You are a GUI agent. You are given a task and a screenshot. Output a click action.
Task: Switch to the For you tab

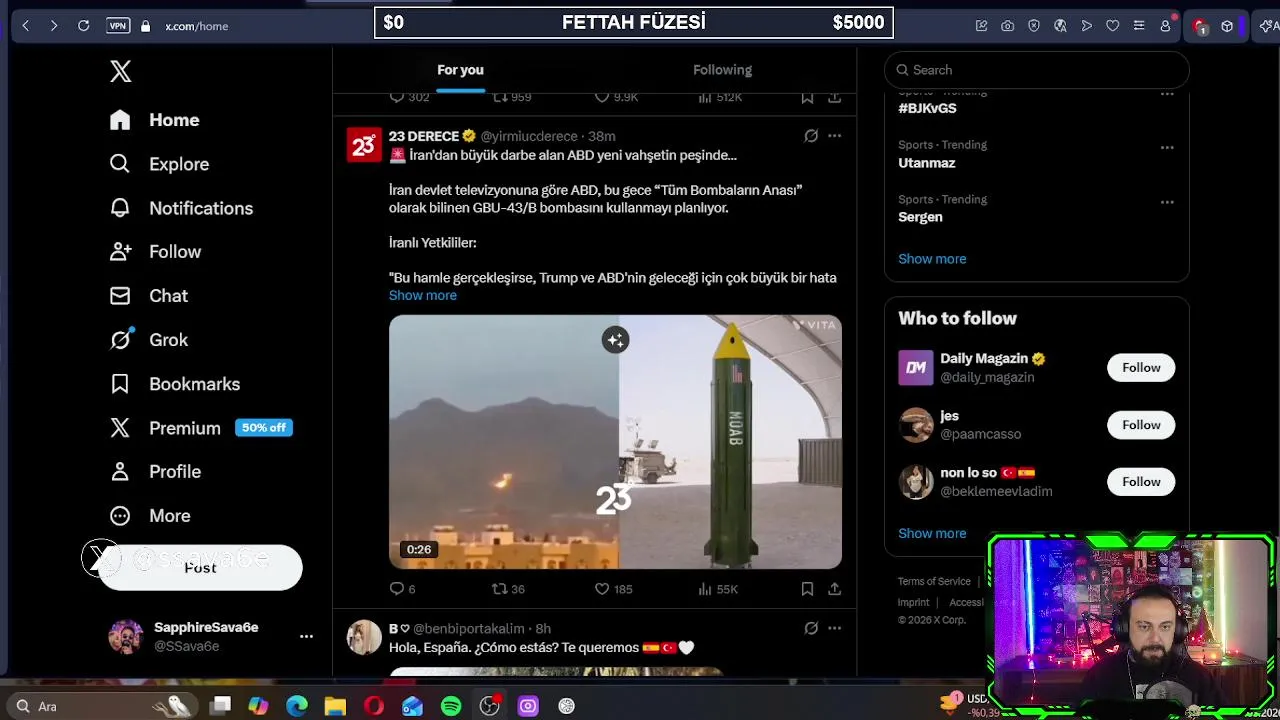point(460,70)
